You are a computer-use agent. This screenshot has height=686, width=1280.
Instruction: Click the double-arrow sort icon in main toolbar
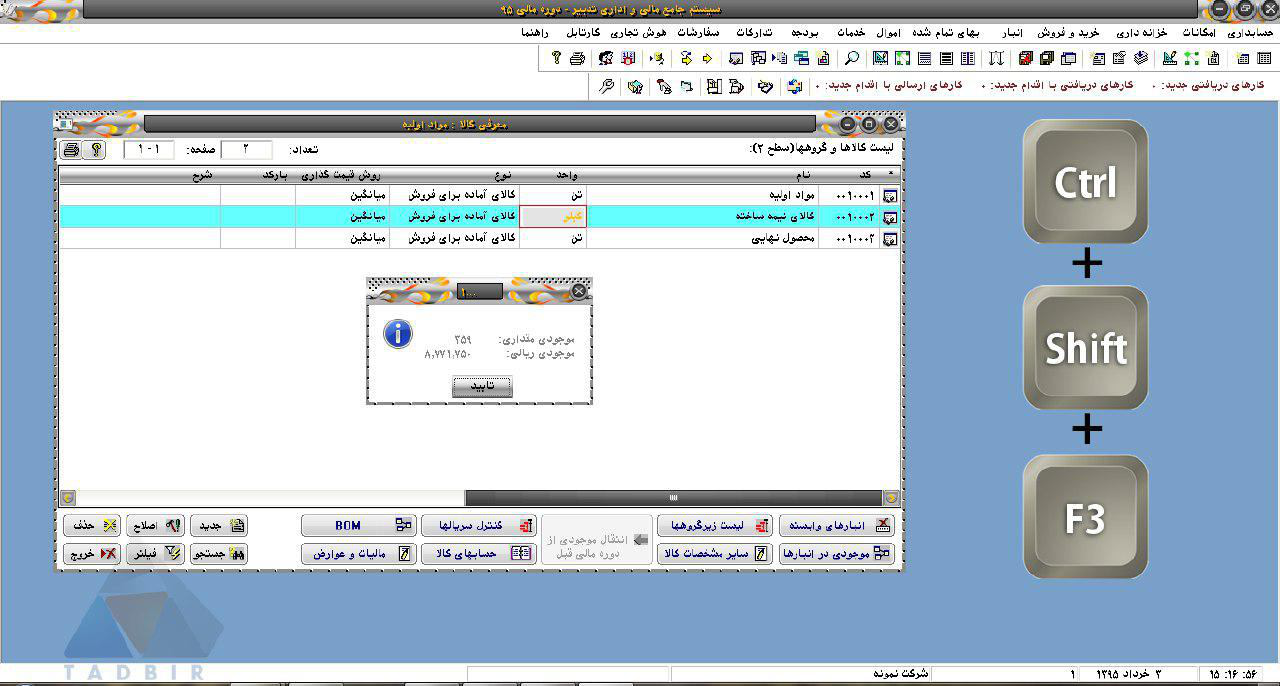996,58
